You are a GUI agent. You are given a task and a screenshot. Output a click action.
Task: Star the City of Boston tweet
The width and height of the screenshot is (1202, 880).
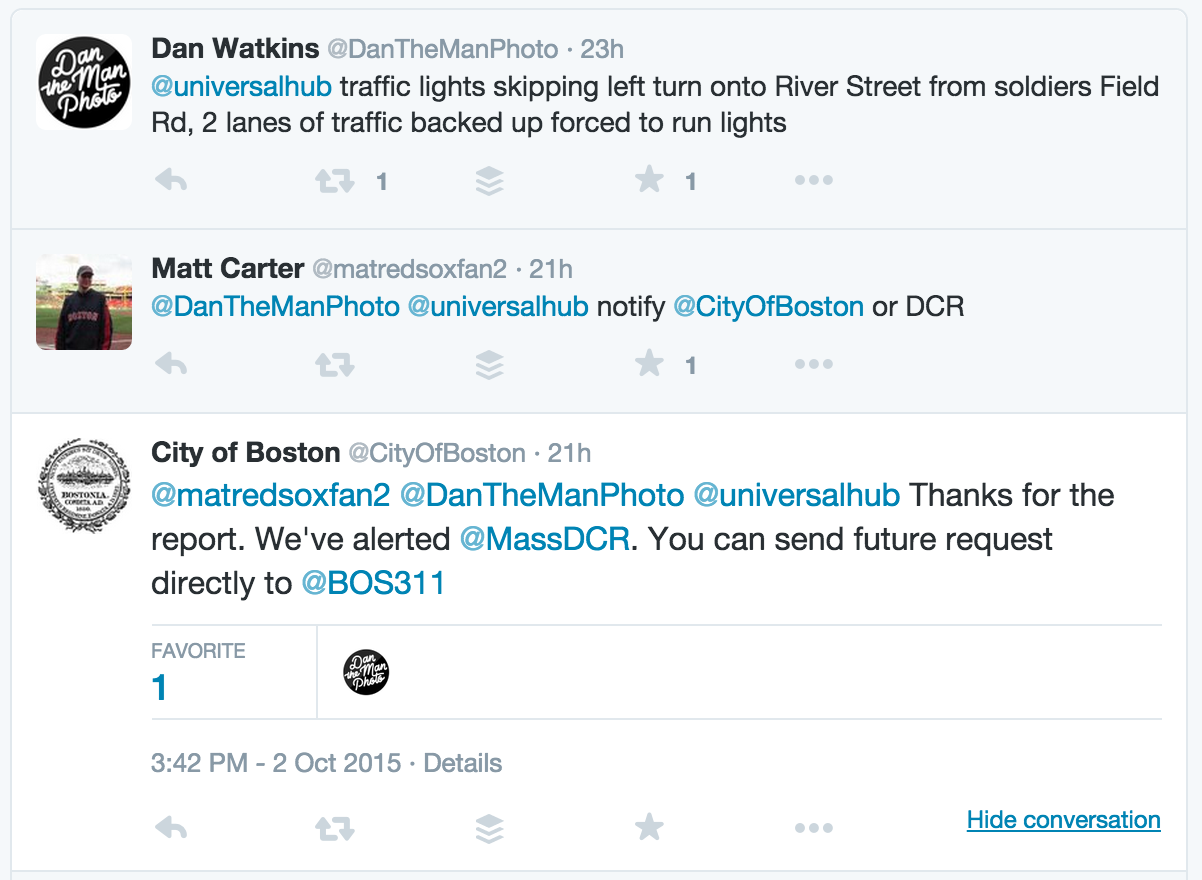[649, 827]
